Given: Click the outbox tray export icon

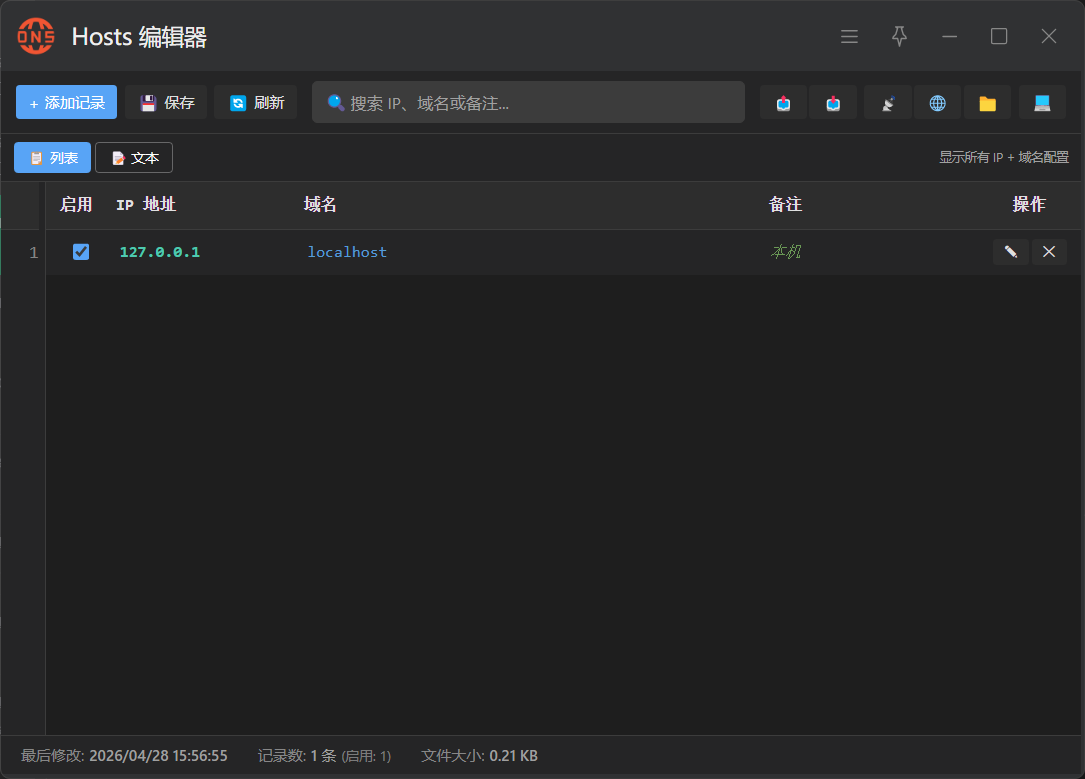Looking at the screenshot, I should point(783,103).
